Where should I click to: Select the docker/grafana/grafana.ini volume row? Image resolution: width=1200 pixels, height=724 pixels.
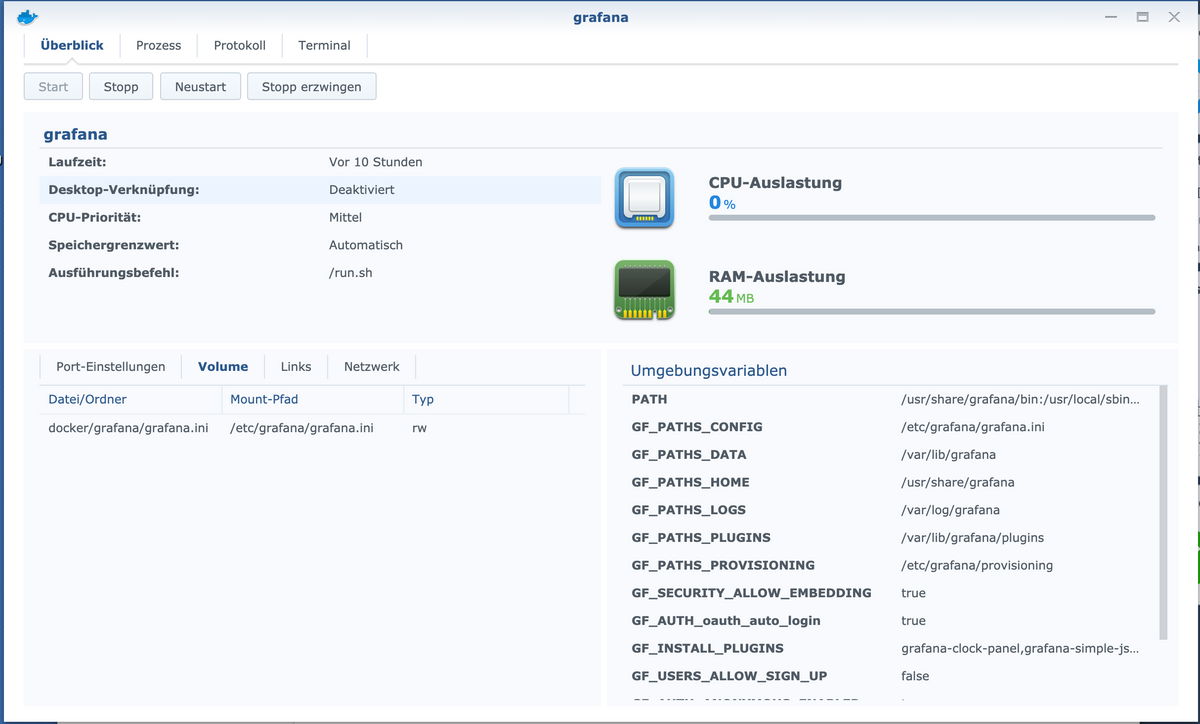point(312,427)
